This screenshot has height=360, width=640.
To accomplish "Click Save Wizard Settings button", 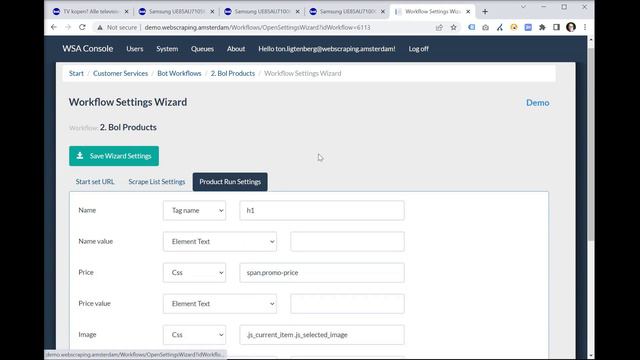I will coord(114,156).
